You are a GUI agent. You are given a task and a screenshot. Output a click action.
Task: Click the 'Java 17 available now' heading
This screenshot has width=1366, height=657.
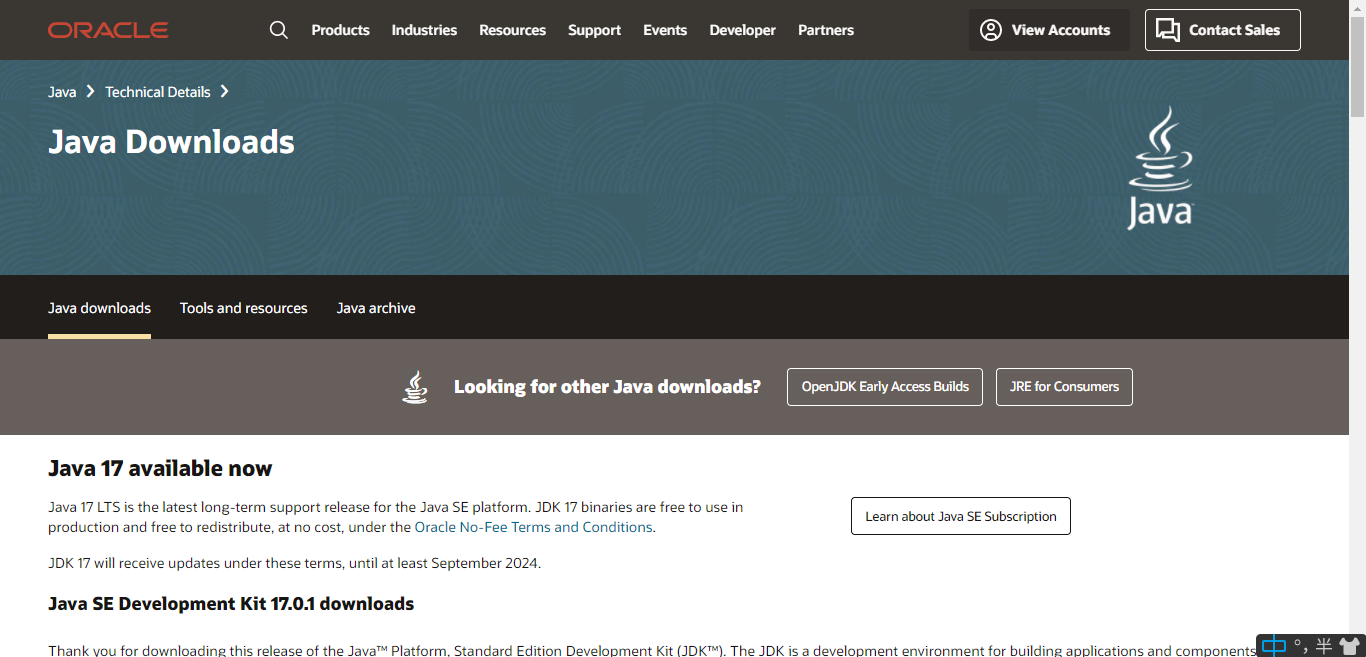pos(160,468)
